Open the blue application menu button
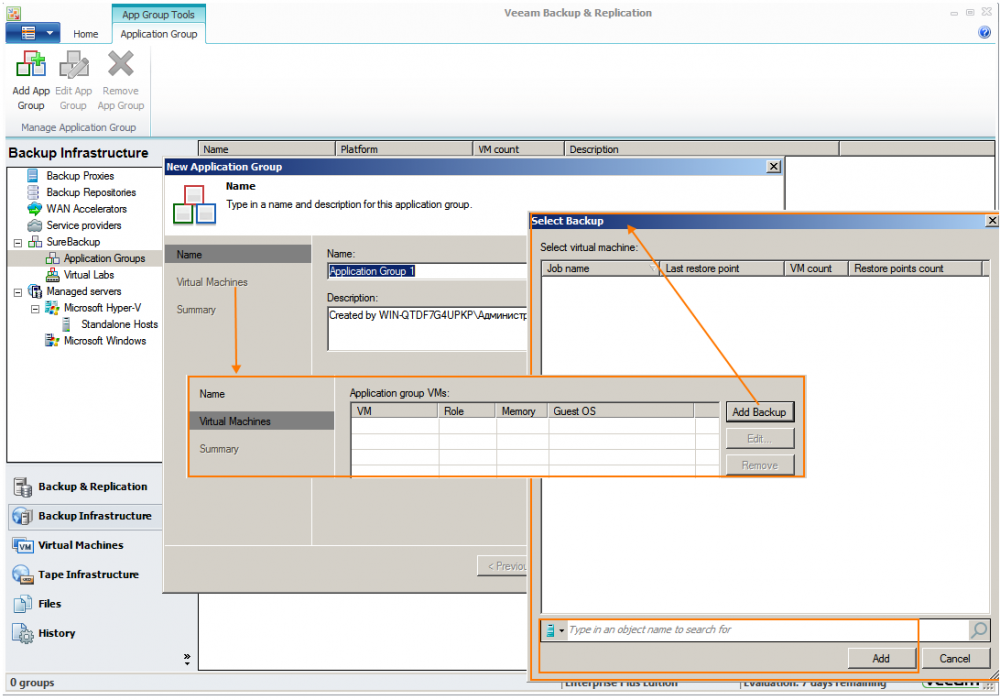Image resolution: width=1000 pixels, height=700 pixels. coord(33,33)
